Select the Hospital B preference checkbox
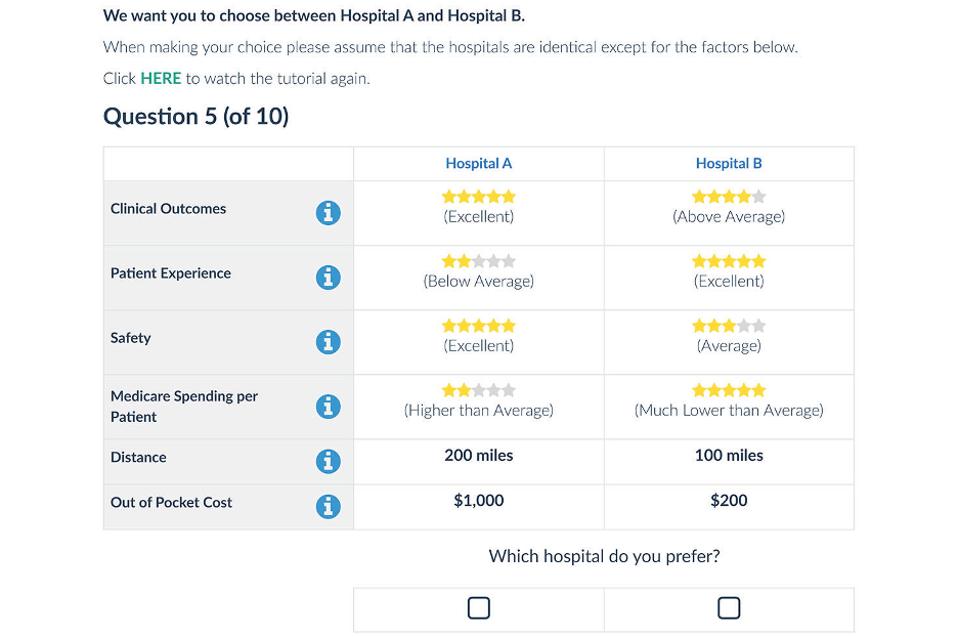This screenshot has height=637, width=958. point(729,608)
